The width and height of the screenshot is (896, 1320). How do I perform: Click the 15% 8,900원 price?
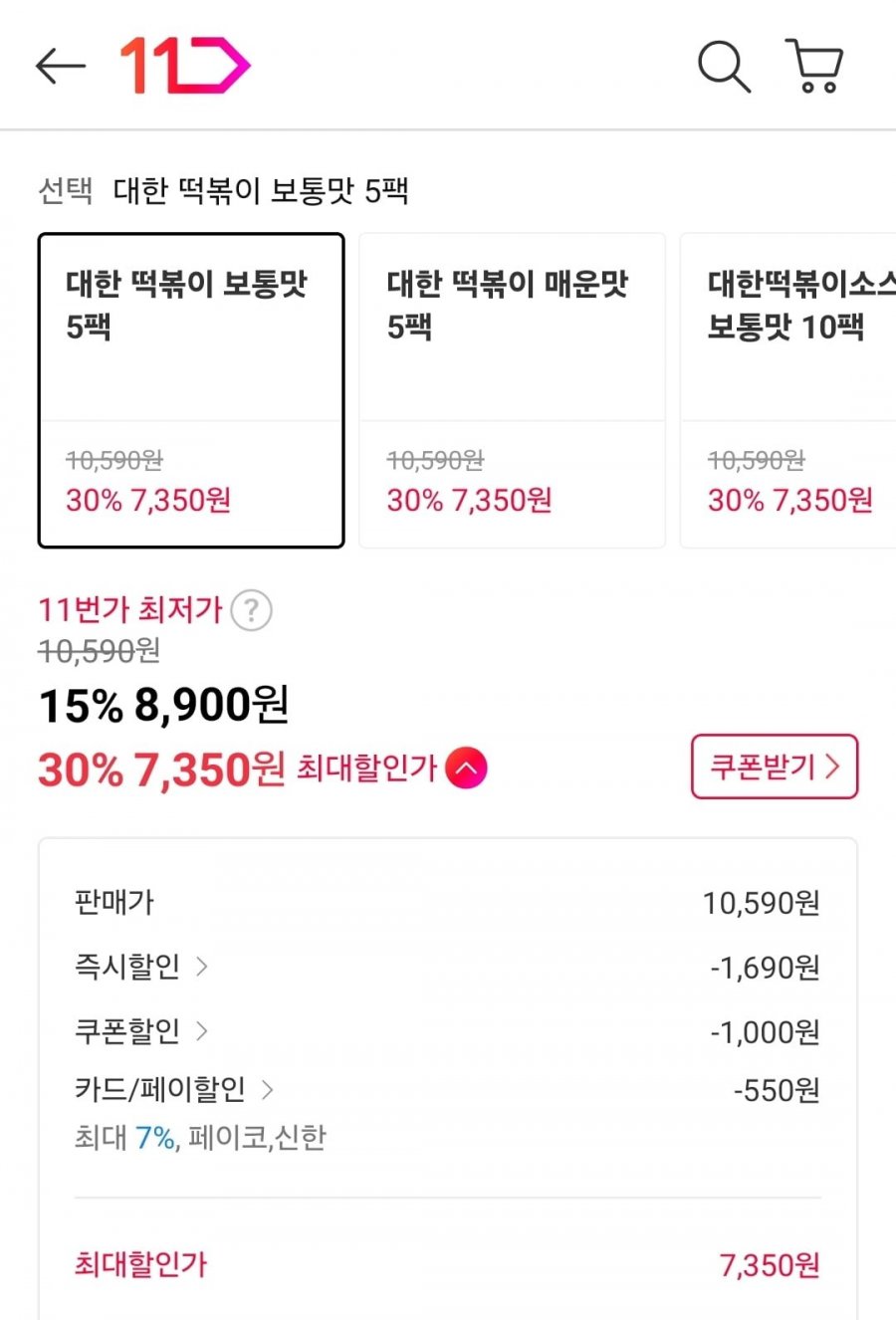pyautogui.click(x=164, y=706)
